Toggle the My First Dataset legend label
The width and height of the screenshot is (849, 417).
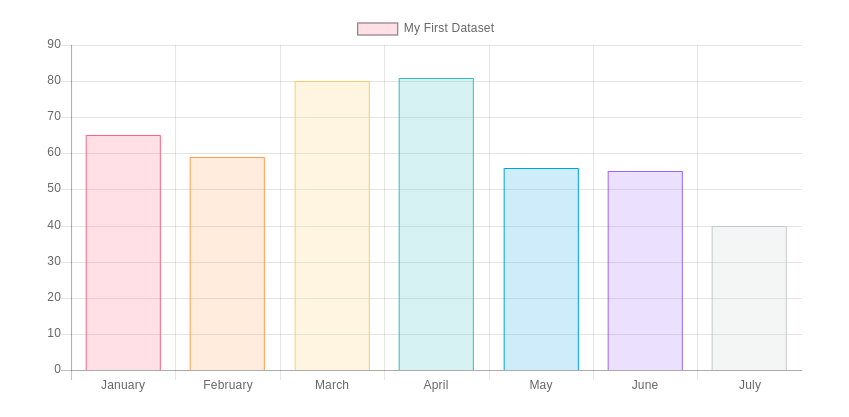tap(448, 29)
